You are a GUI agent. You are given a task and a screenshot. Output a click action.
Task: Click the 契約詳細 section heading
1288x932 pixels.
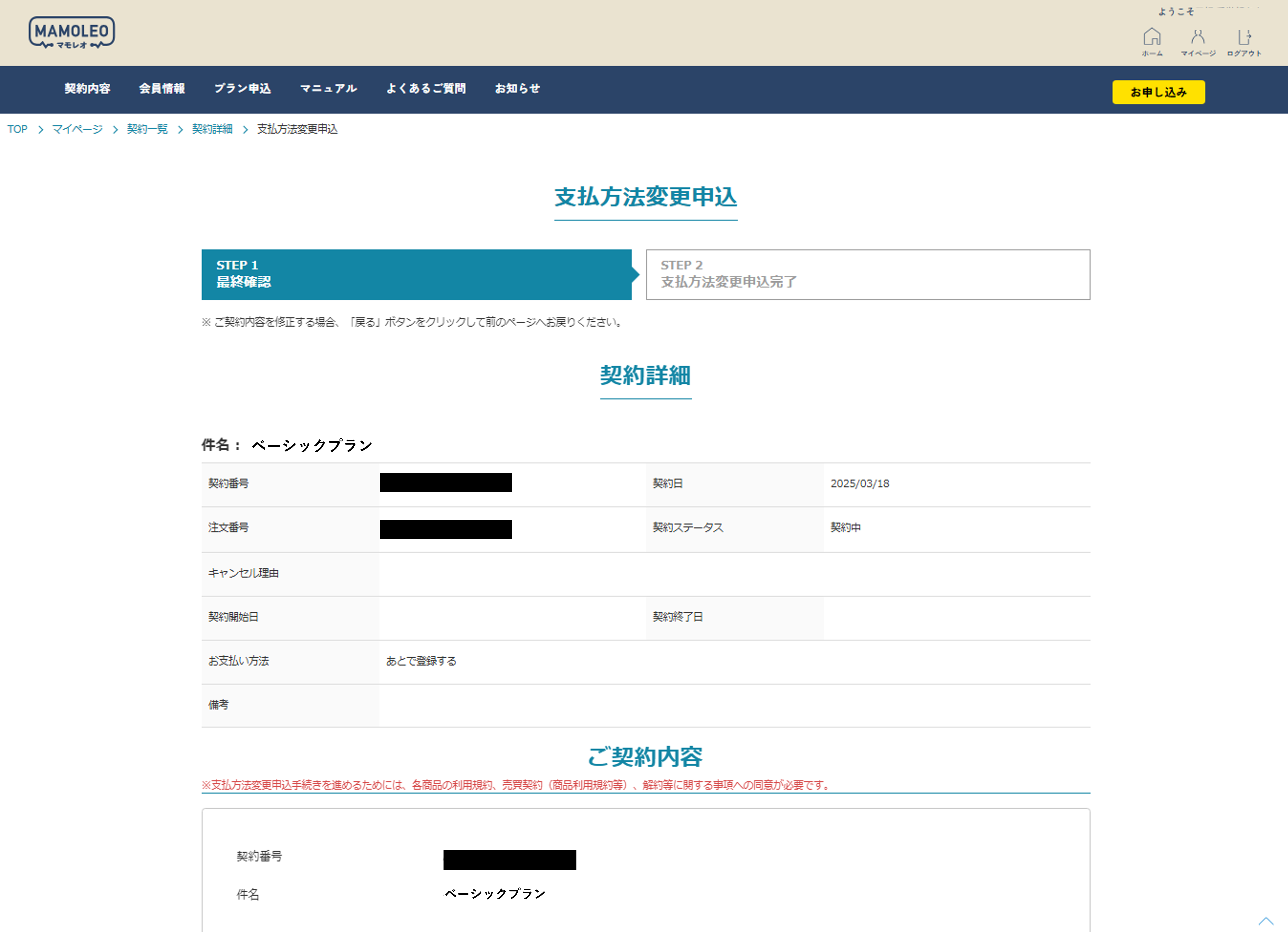(646, 376)
